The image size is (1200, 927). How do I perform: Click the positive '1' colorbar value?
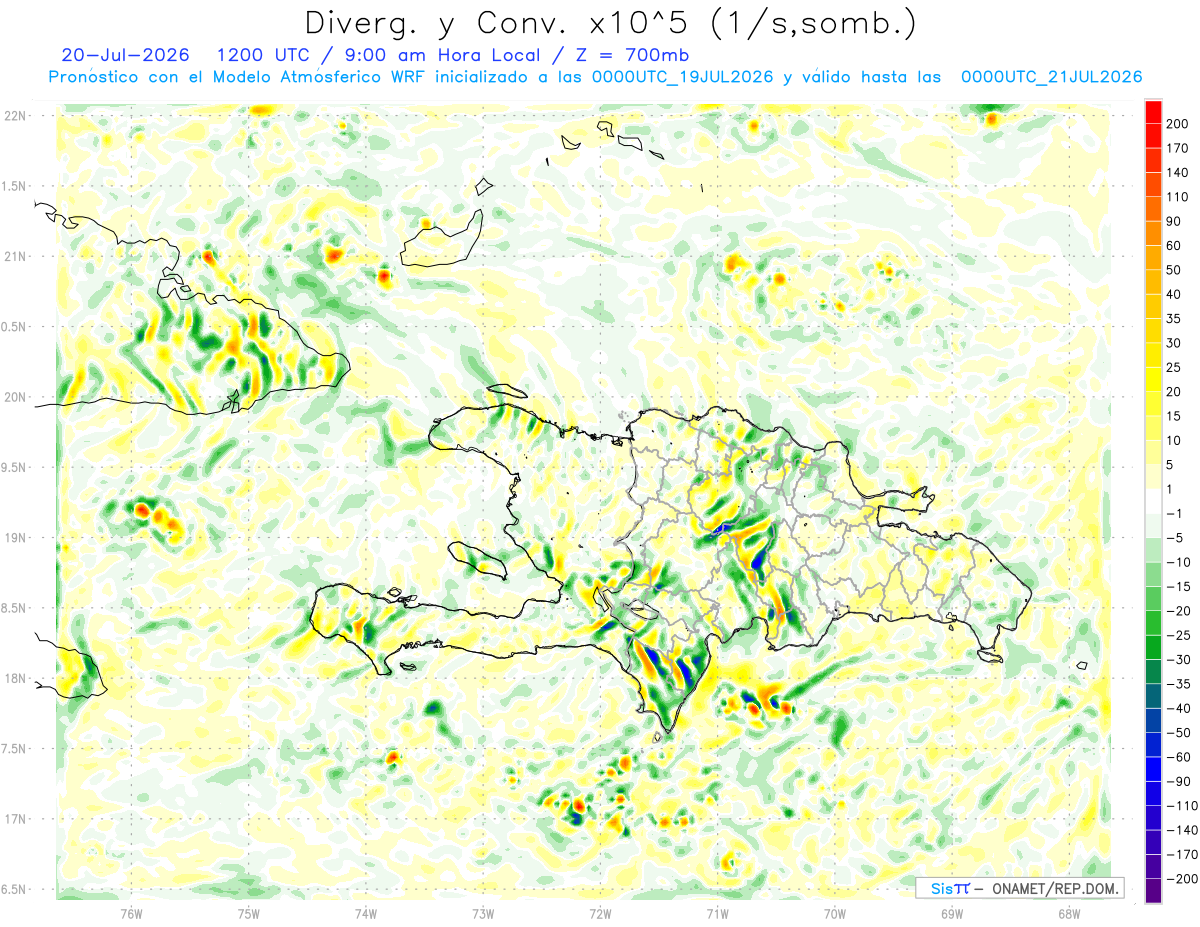click(1170, 489)
